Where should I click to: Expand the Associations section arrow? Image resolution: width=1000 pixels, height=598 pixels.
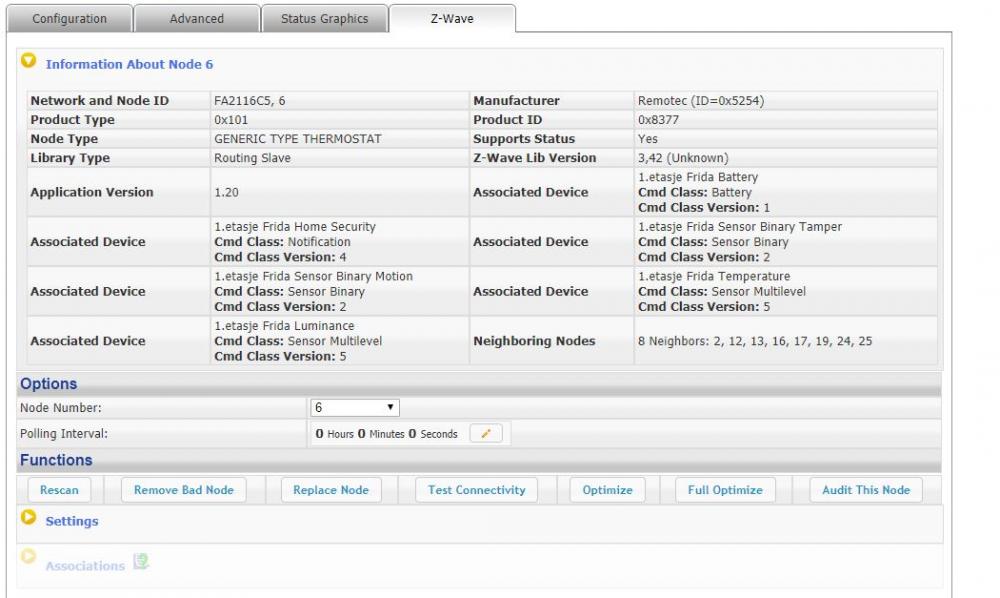pyautogui.click(x=28, y=556)
